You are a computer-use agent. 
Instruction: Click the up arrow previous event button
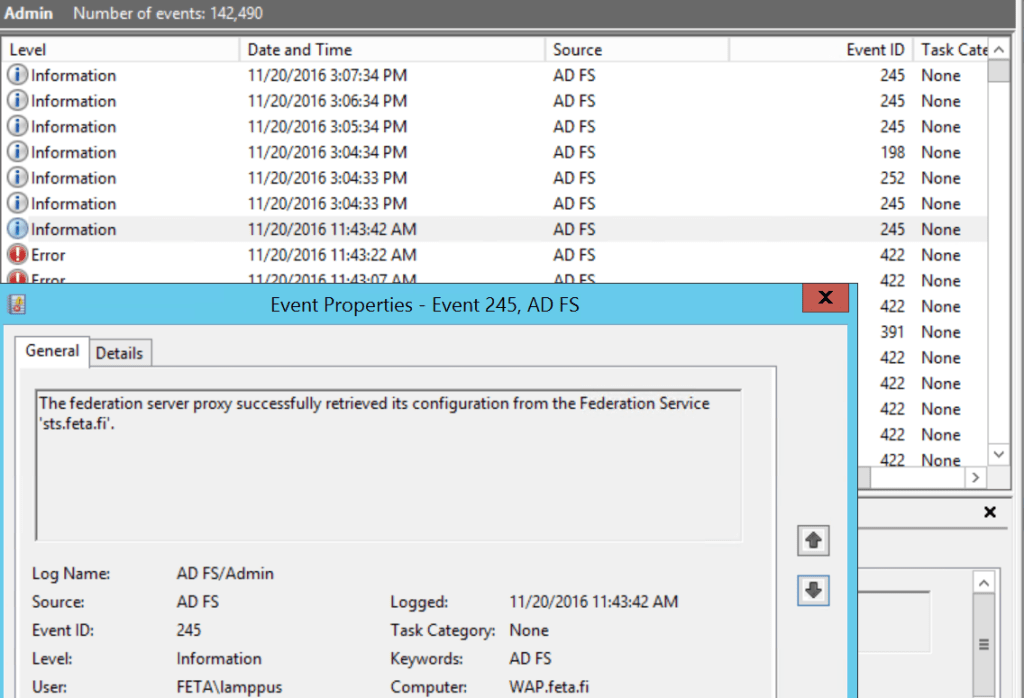[x=813, y=541]
